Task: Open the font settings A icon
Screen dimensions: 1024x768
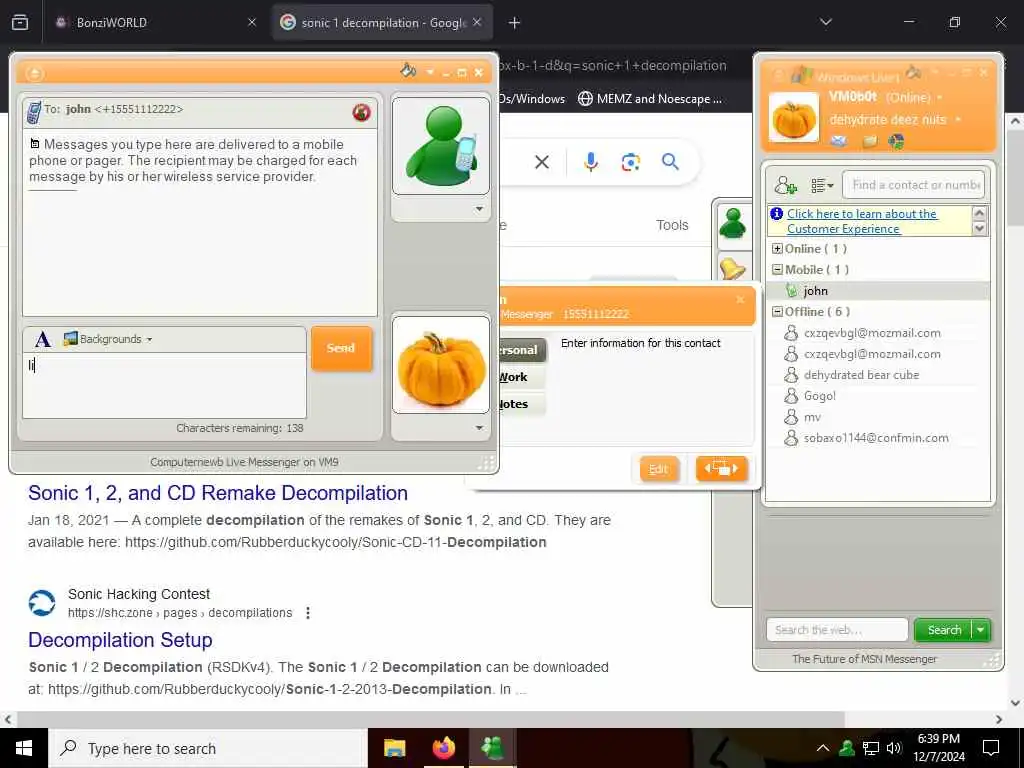Action: (x=42, y=340)
